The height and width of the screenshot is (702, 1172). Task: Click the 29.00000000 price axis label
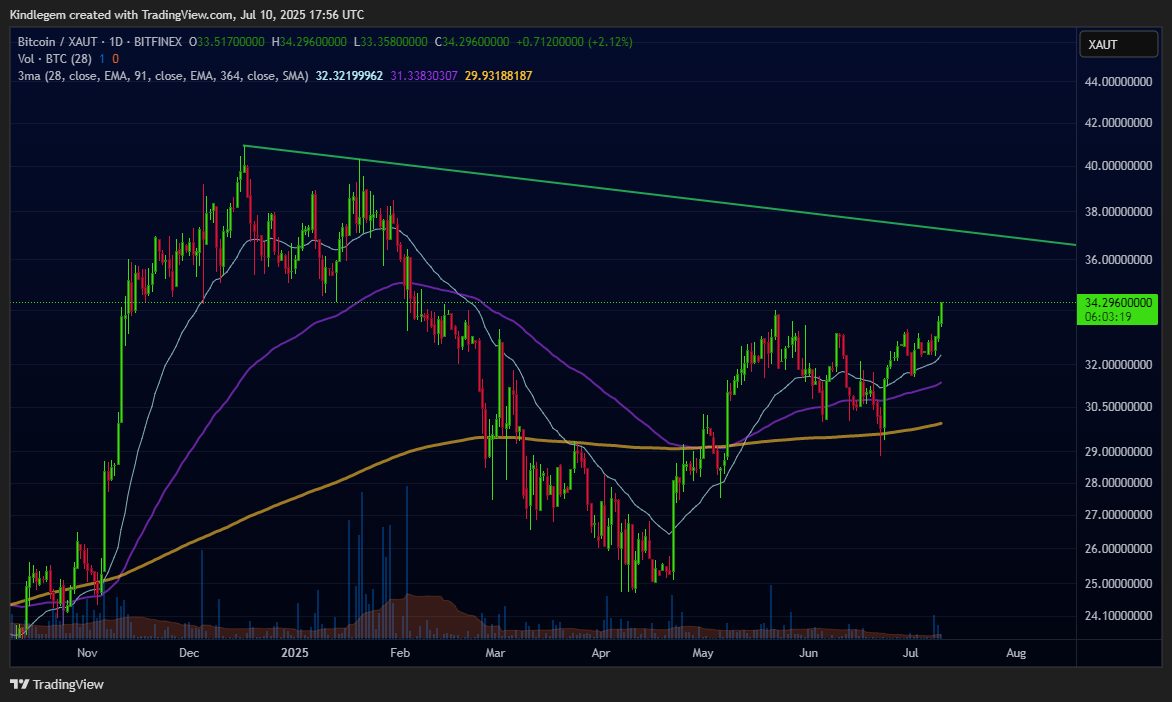(x=1118, y=452)
